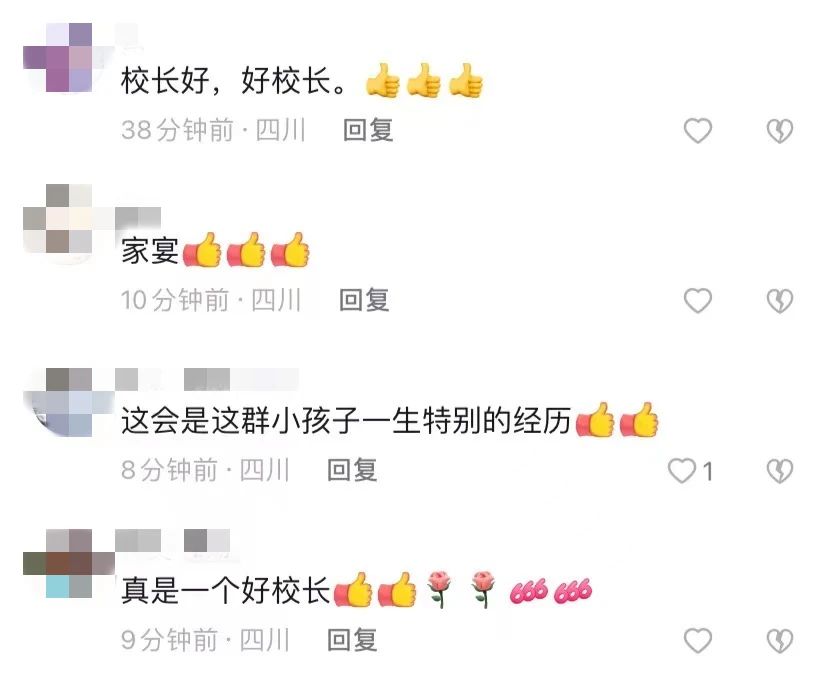
Task: Dislike the '这会是这群小孩子' comment
Action: coord(779,471)
